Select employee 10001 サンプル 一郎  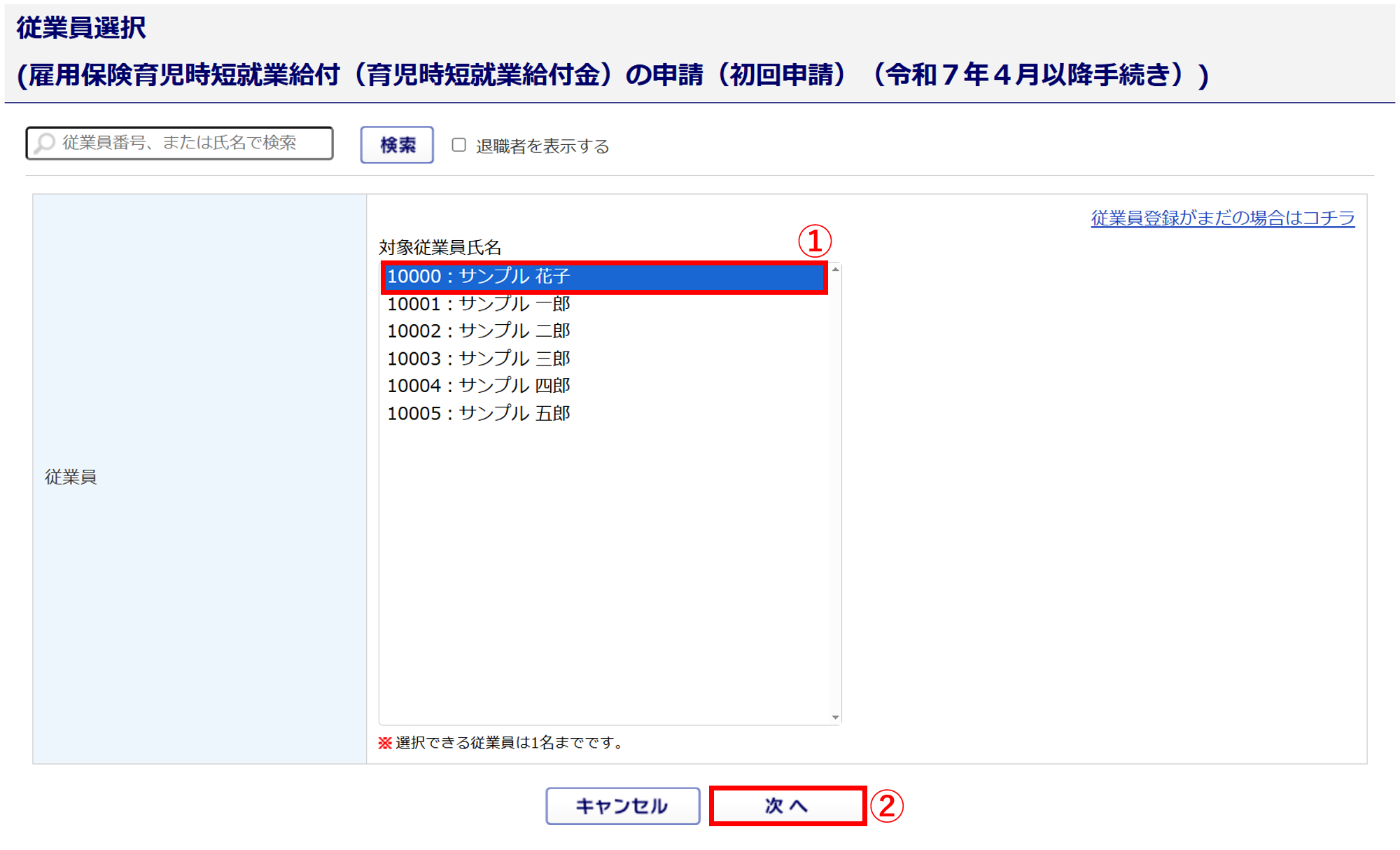(479, 304)
